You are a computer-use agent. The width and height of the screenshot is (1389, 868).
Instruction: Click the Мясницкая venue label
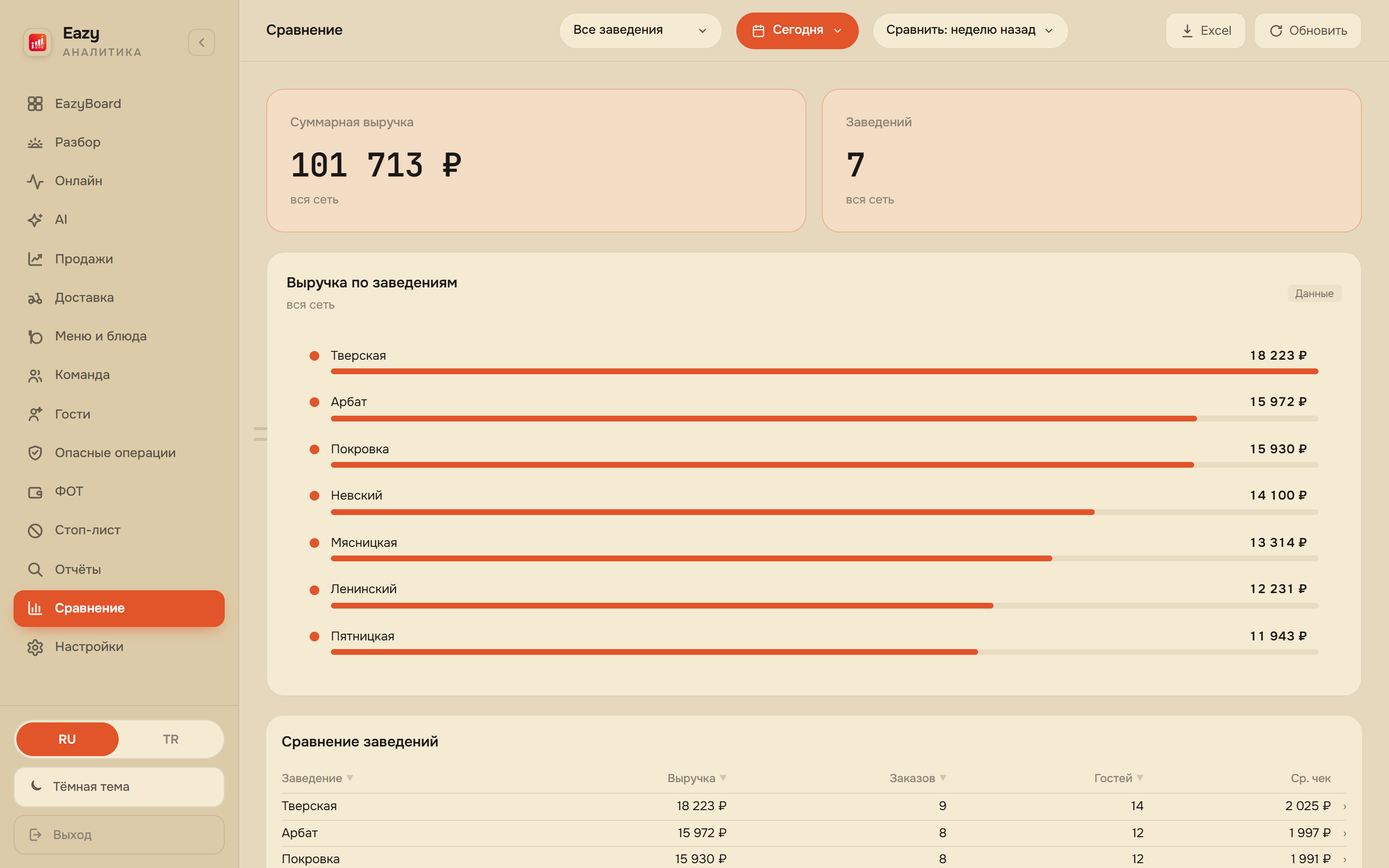tap(364, 542)
